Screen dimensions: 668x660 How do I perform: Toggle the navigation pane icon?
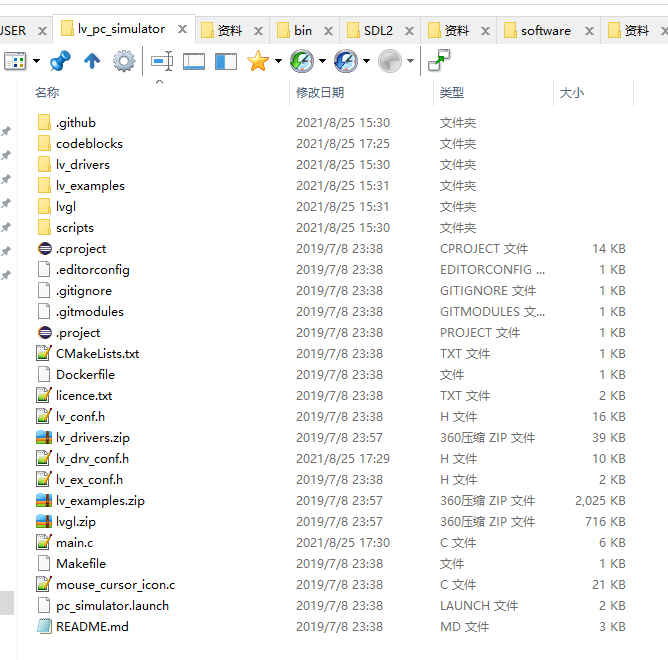226,61
